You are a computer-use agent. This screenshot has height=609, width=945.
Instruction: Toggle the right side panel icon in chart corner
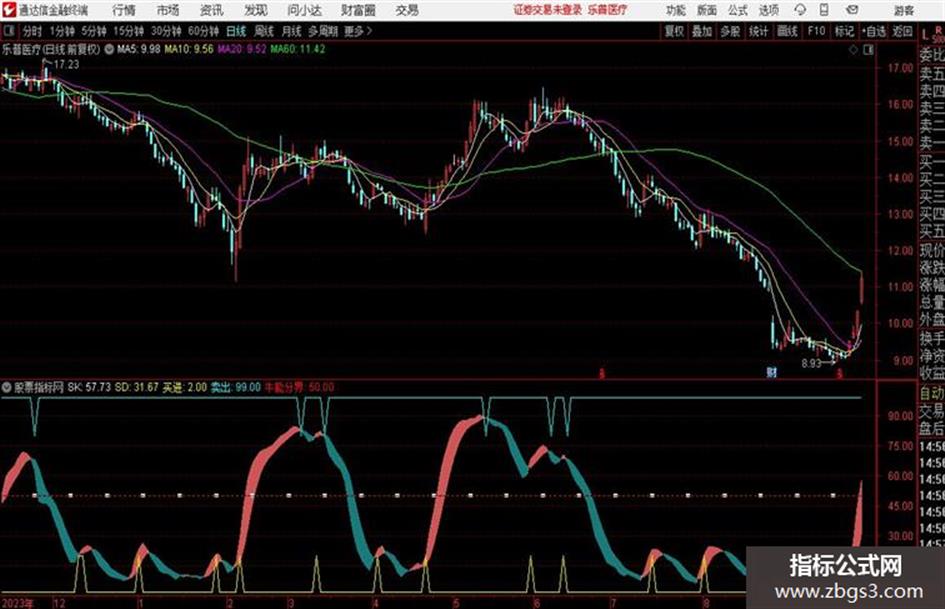coord(868,50)
